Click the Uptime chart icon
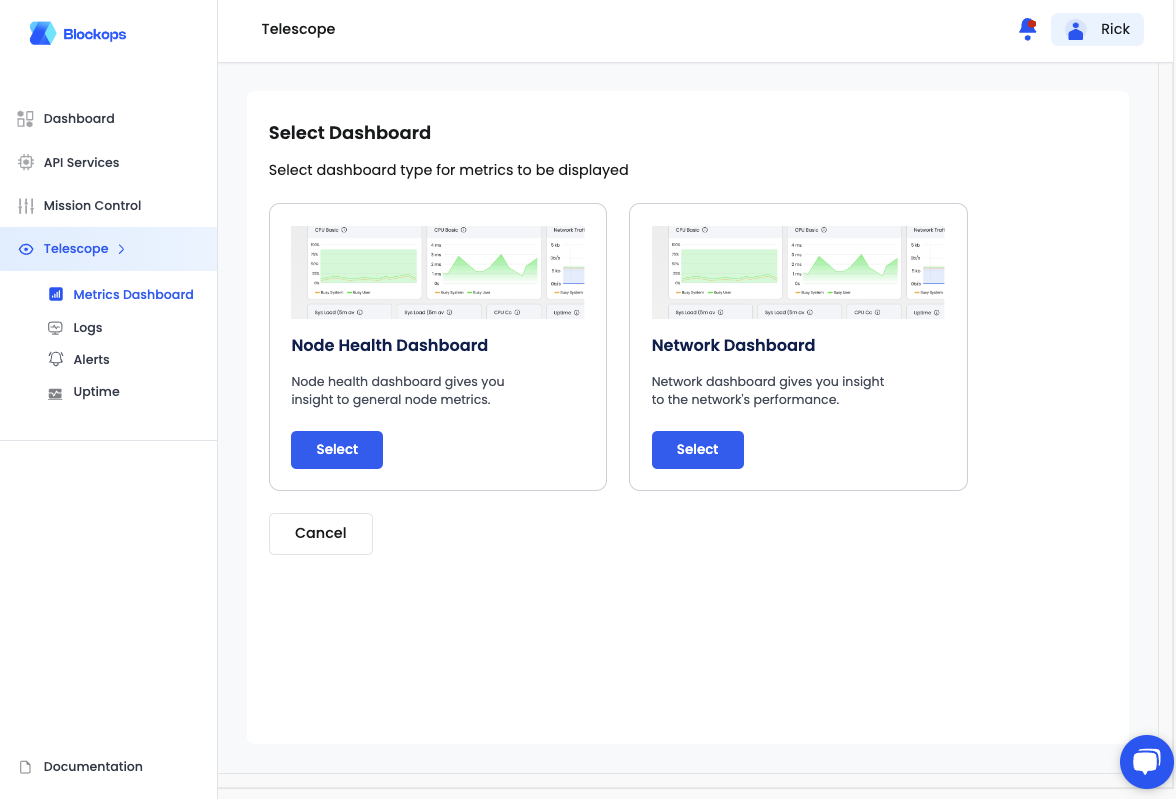 pyautogui.click(x=56, y=392)
